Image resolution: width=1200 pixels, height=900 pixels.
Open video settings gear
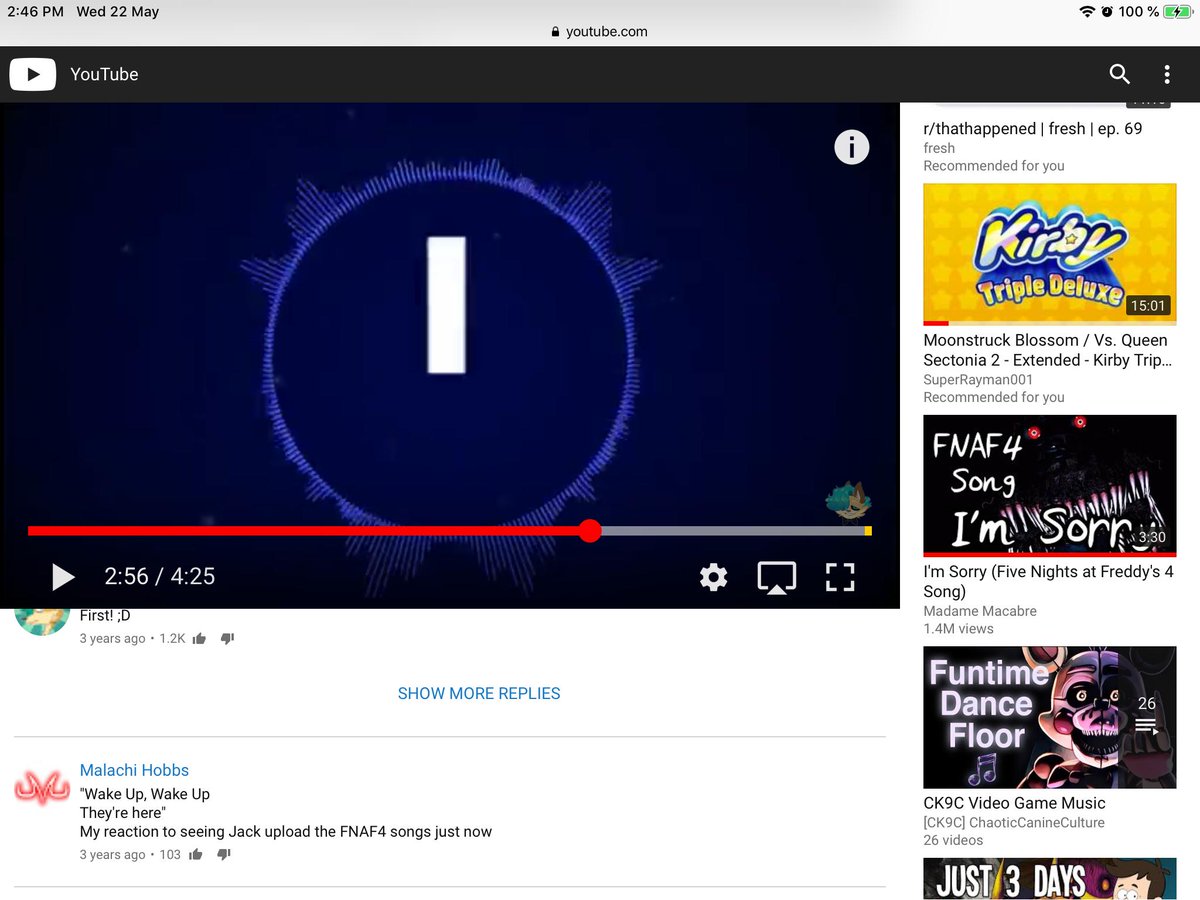point(713,577)
